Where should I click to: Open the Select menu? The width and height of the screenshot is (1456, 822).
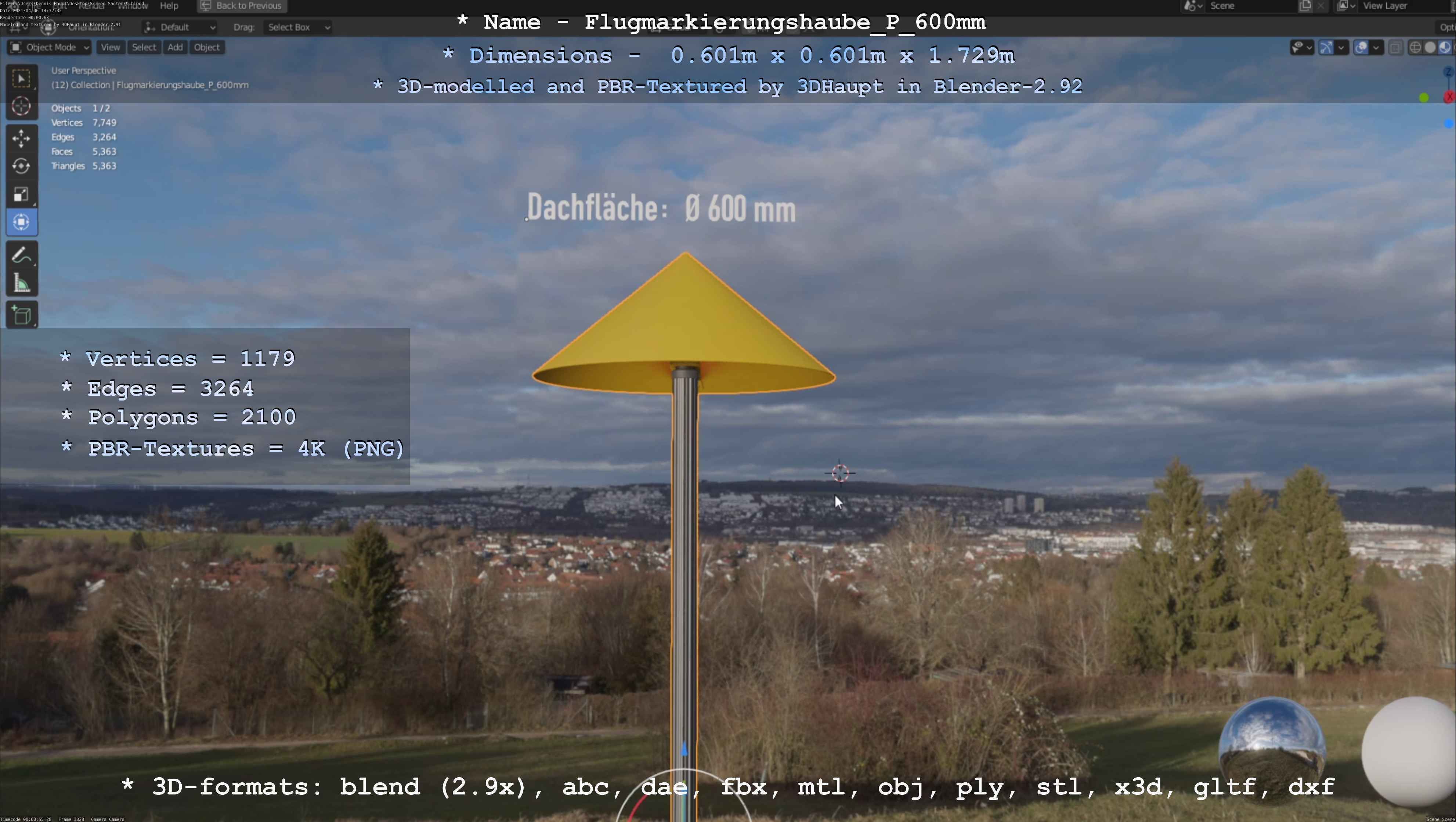(144, 47)
